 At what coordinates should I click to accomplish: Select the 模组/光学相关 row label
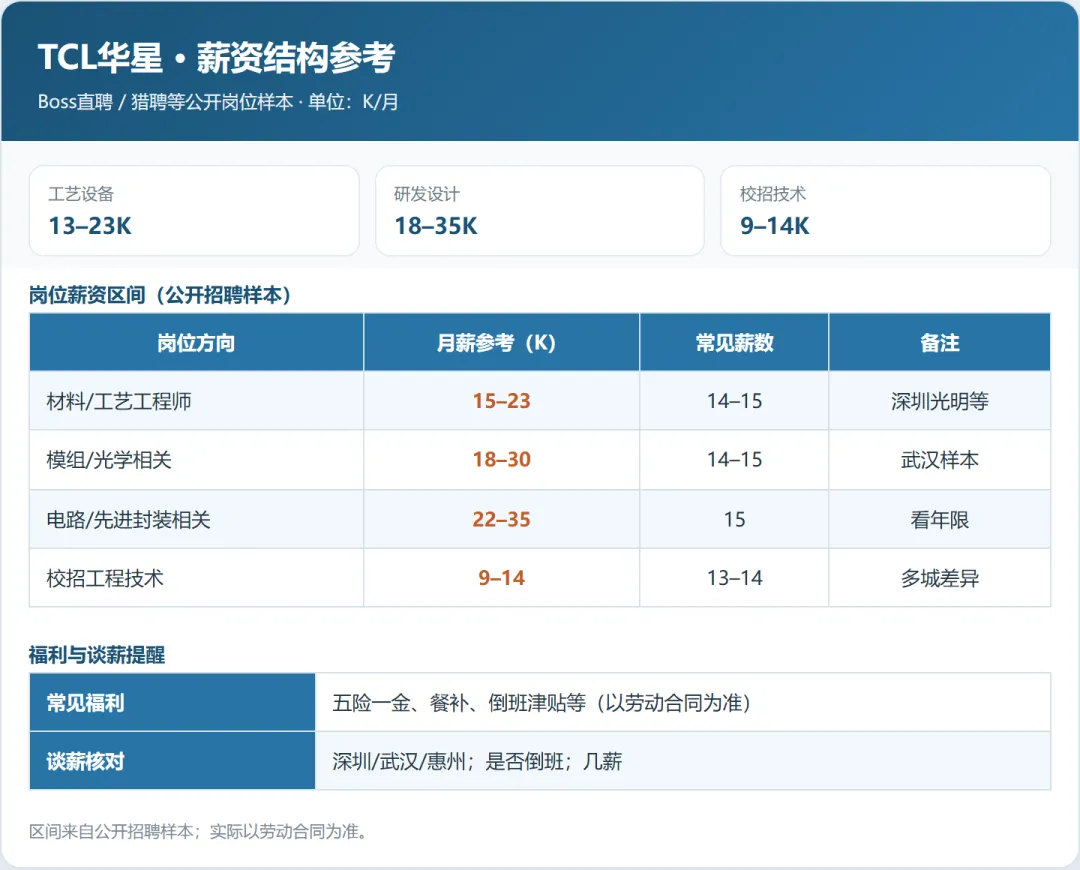(x=109, y=460)
